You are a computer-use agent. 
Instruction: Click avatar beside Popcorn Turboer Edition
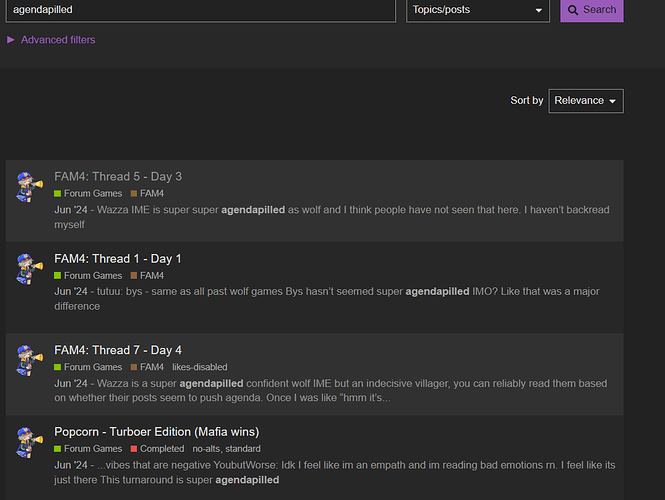(29, 442)
